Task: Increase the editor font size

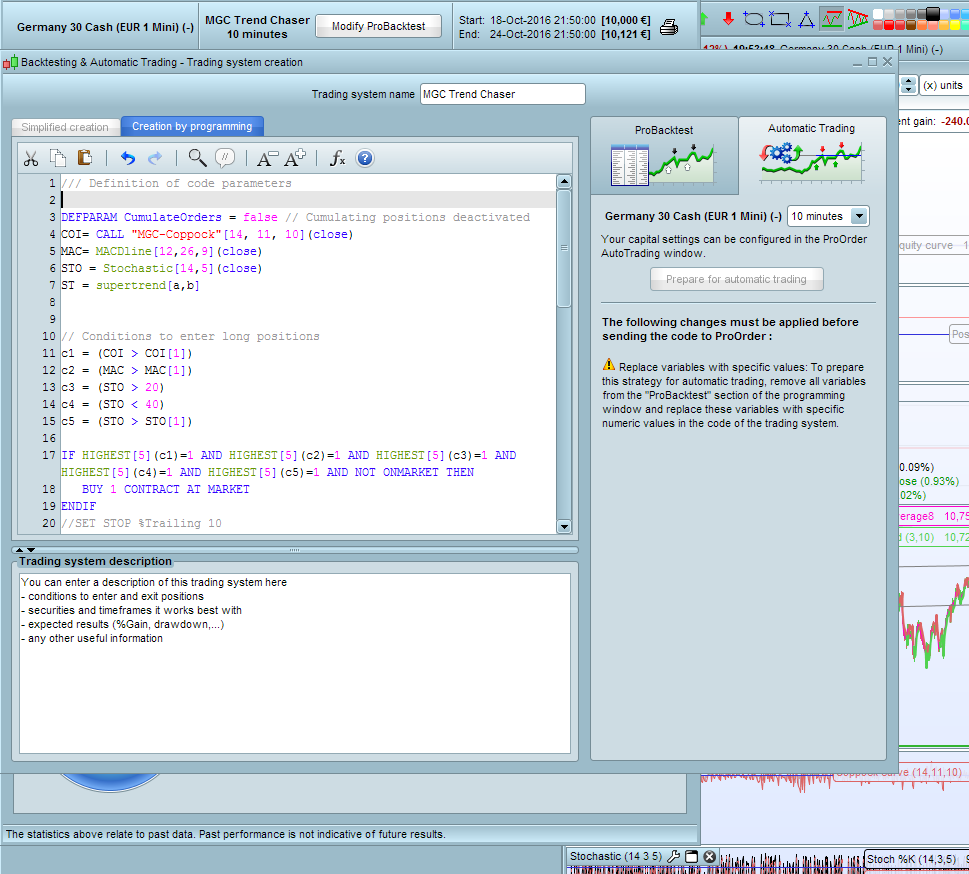Action: (296, 158)
